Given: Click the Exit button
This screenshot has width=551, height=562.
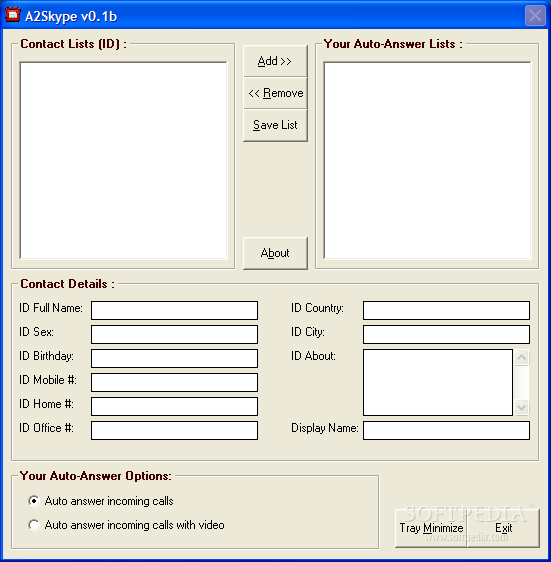Looking at the screenshot, I should point(503,528).
